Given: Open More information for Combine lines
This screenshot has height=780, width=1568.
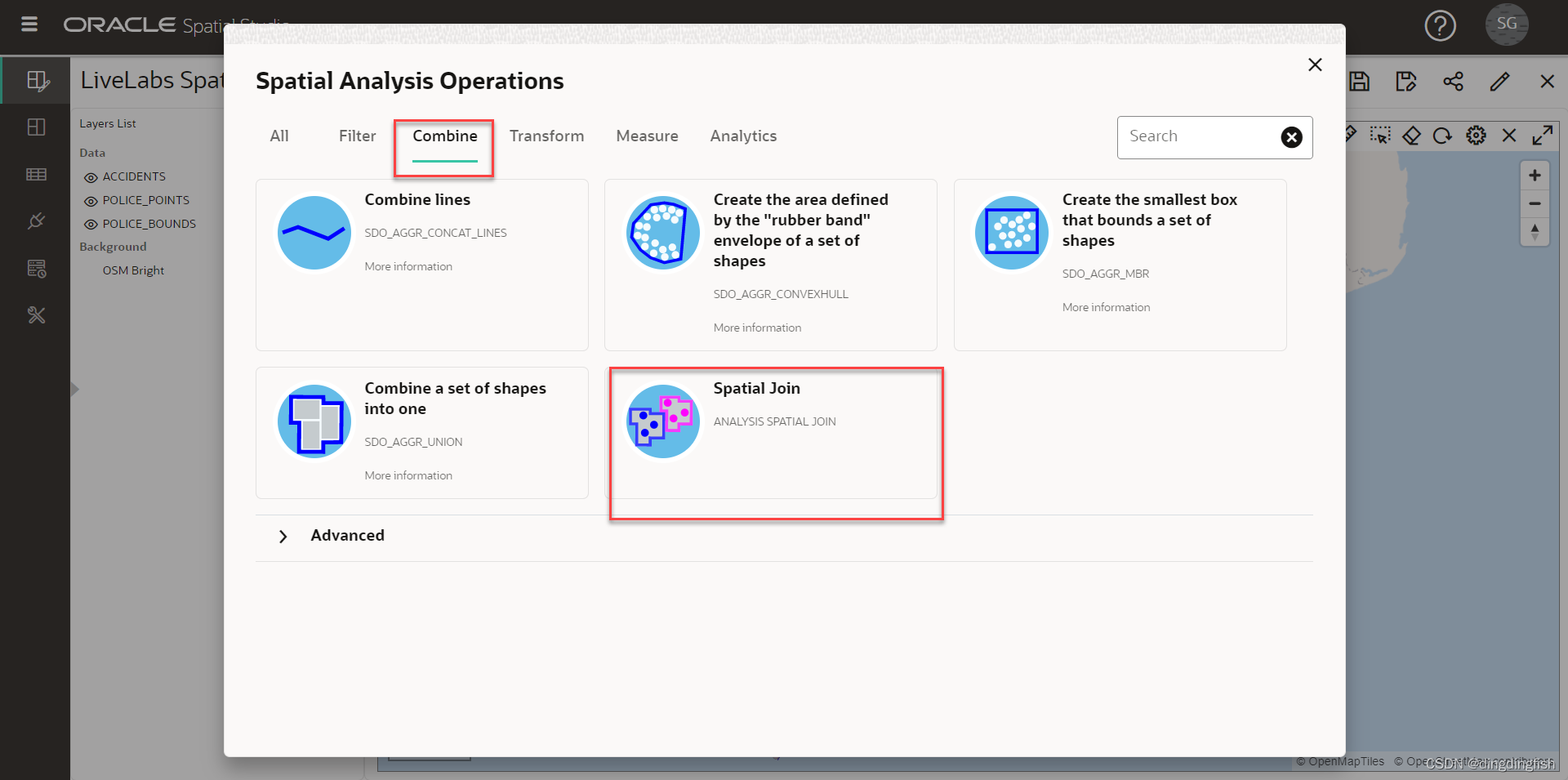Looking at the screenshot, I should tap(408, 267).
